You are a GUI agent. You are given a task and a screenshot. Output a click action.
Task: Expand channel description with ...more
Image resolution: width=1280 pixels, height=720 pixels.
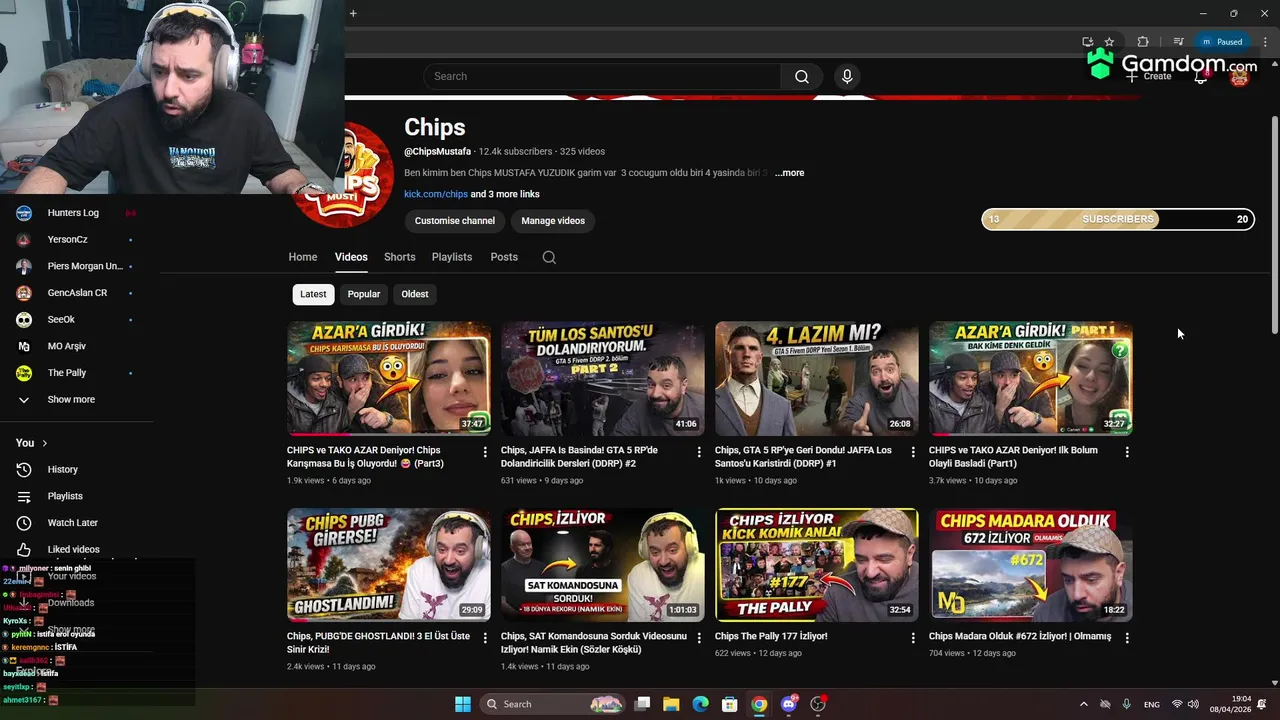(789, 173)
